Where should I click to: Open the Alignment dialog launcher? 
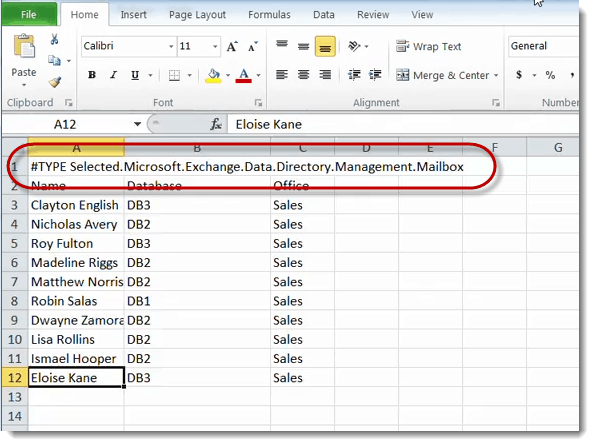(x=496, y=103)
